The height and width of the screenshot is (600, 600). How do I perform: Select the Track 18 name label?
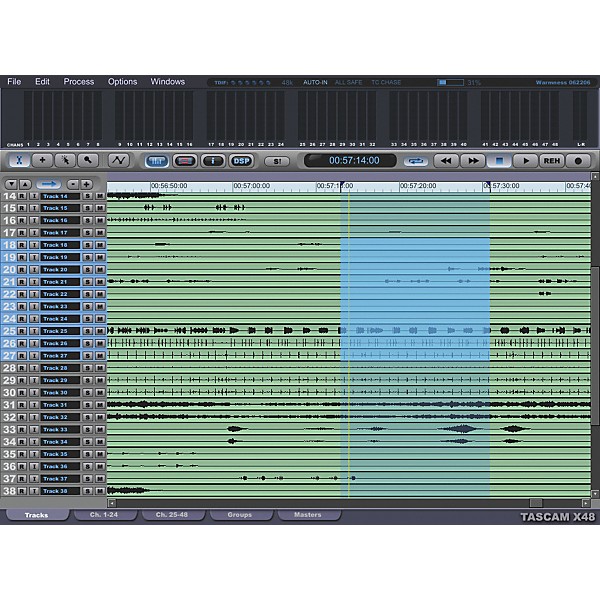pos(60,245)
